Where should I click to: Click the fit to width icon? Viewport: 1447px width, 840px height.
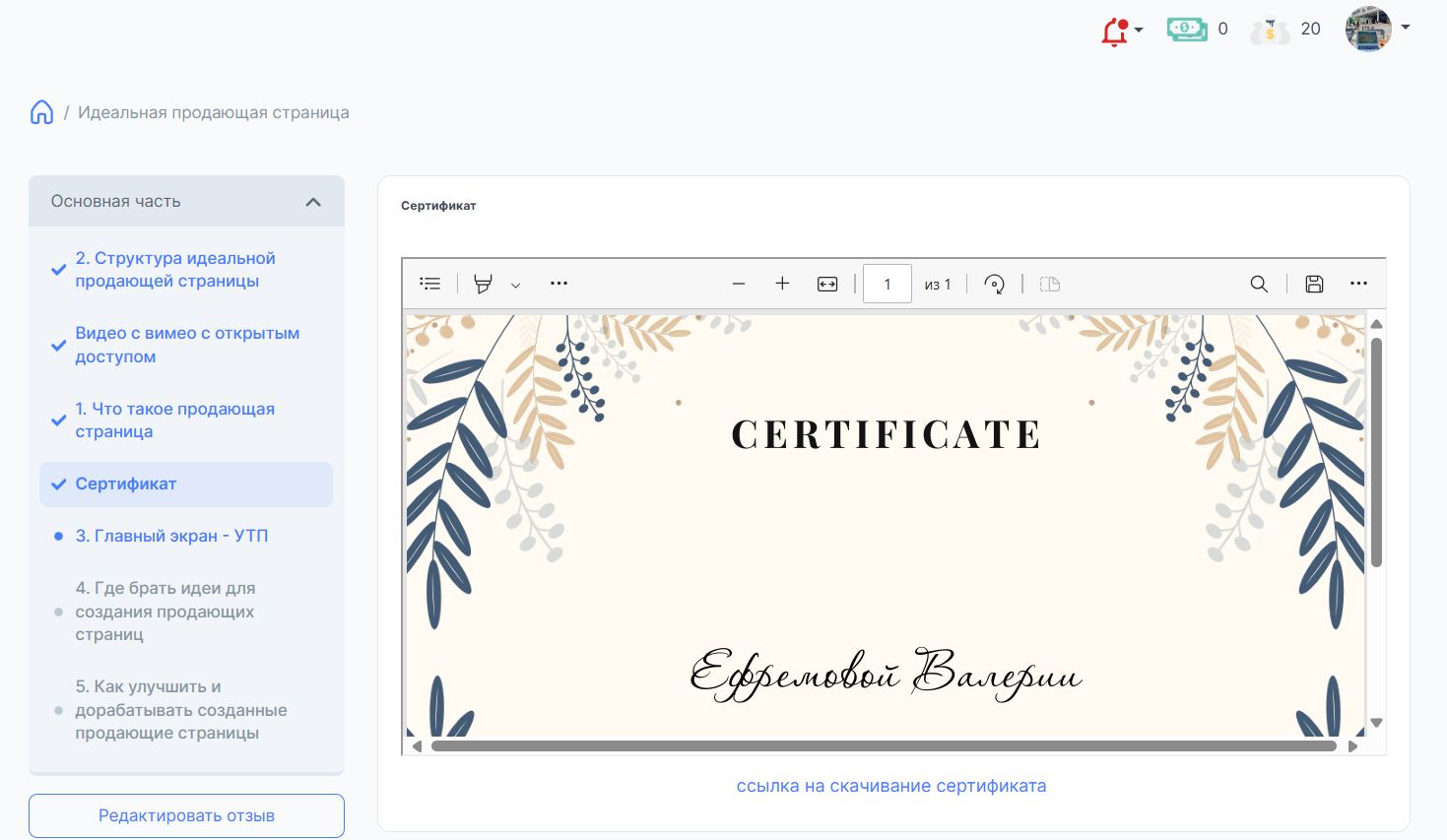coord(827,284)
